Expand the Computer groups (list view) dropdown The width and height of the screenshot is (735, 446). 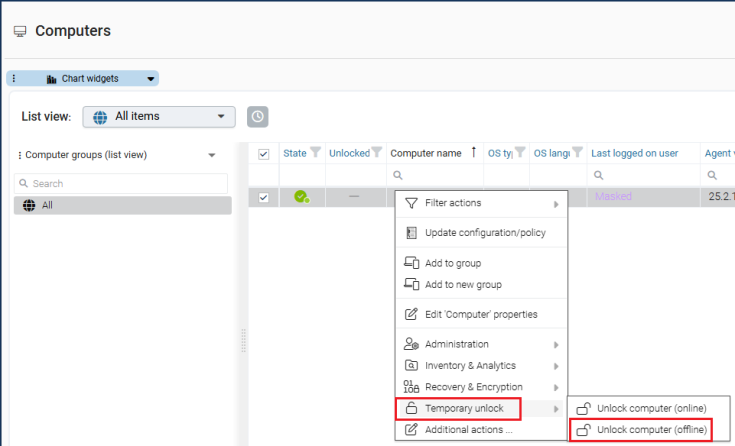(211, 155)
